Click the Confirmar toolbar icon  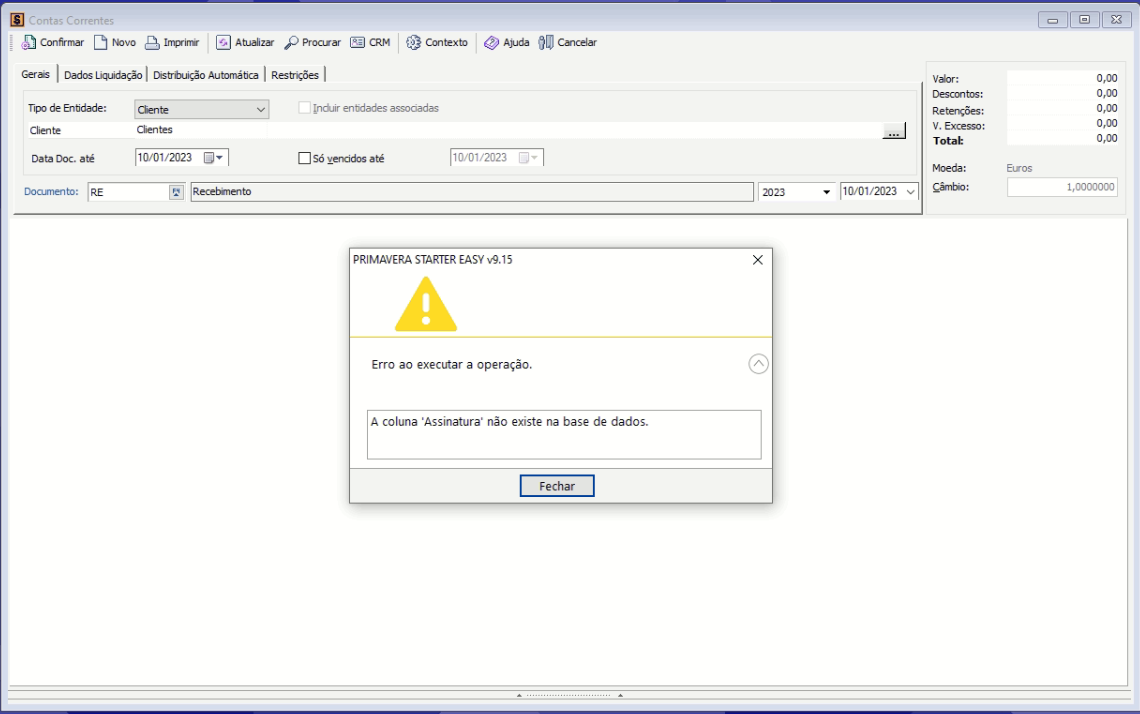point(28,43)
